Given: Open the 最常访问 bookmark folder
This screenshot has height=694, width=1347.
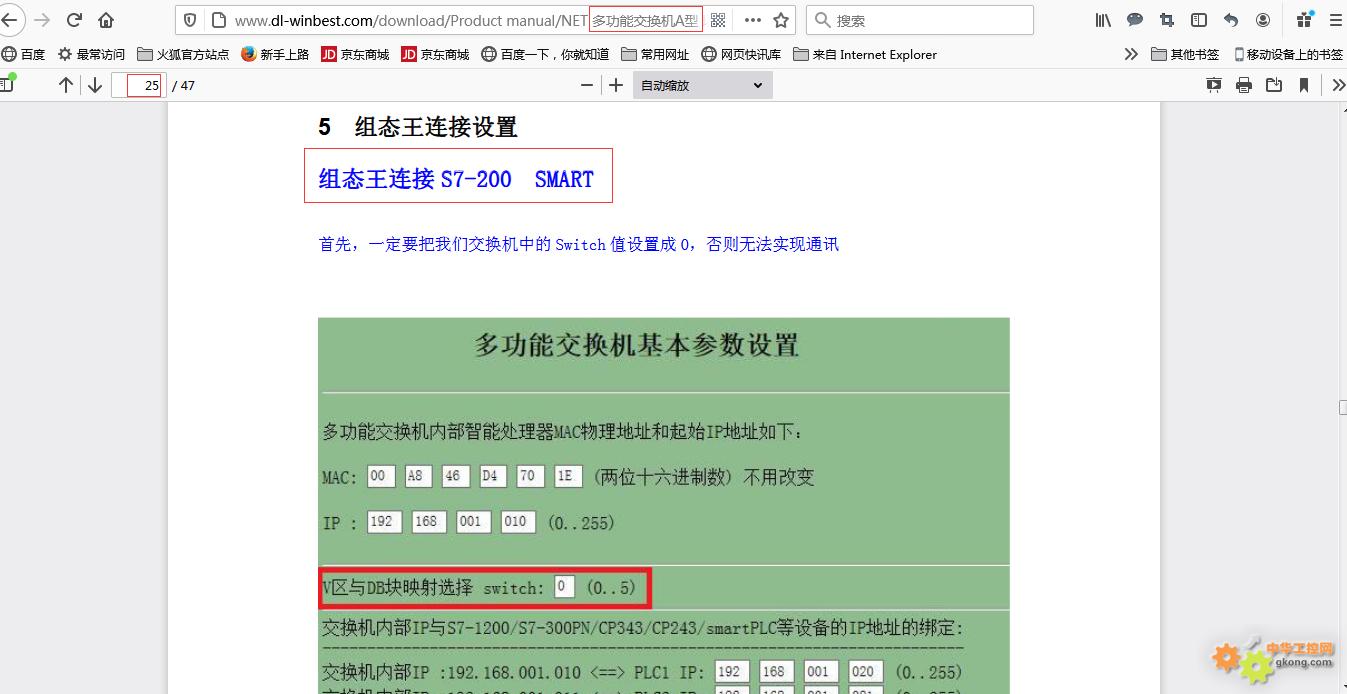Looking at the screenshot, I should [x=92, y=54].
